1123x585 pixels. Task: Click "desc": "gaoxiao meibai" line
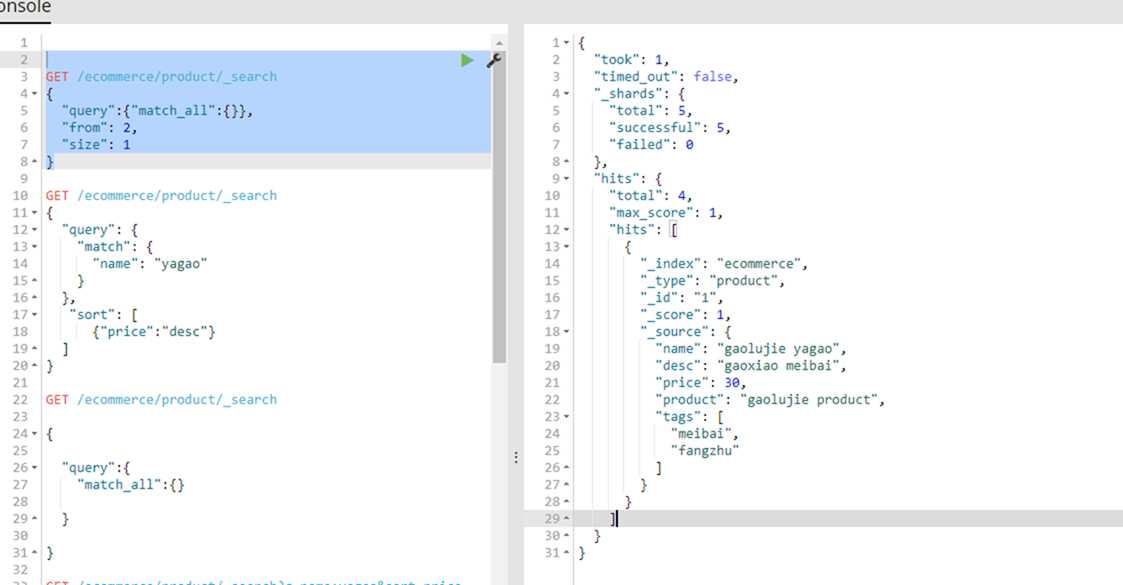[751, 366]
